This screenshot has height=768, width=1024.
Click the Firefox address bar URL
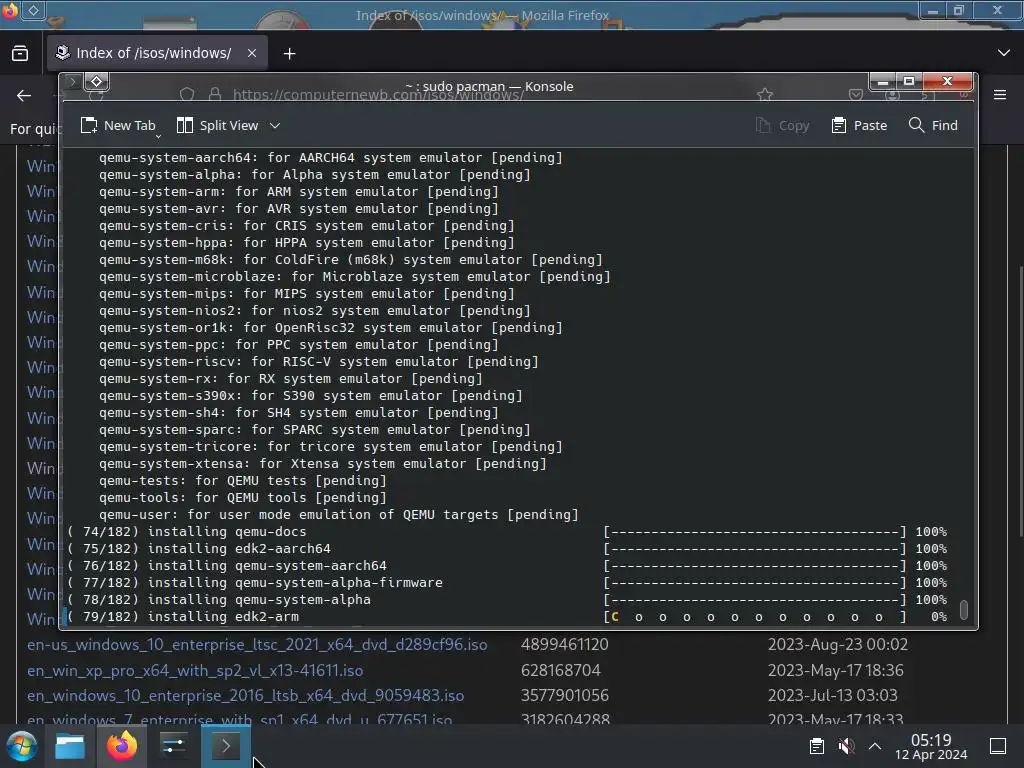tap(378, 95)
